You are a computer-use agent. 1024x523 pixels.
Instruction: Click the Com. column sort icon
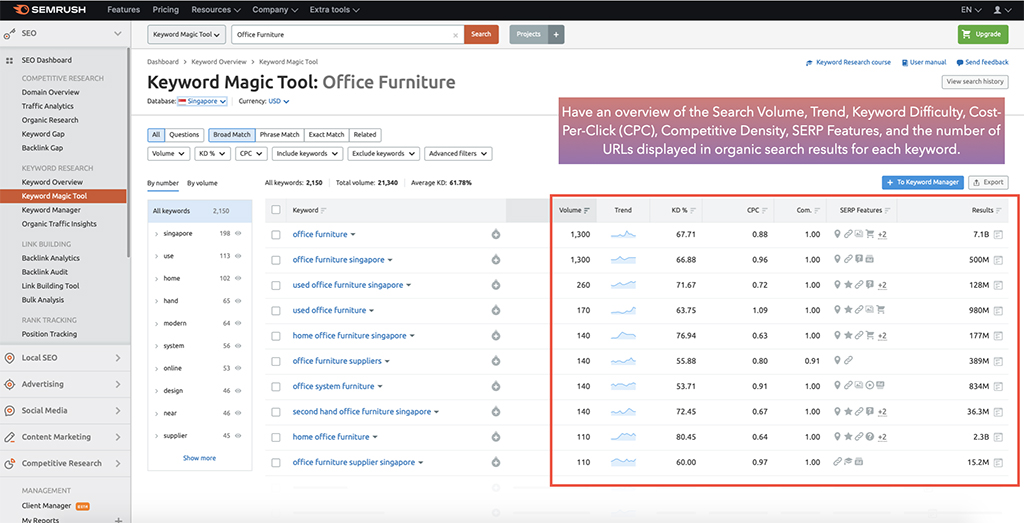tap(817, 210)
